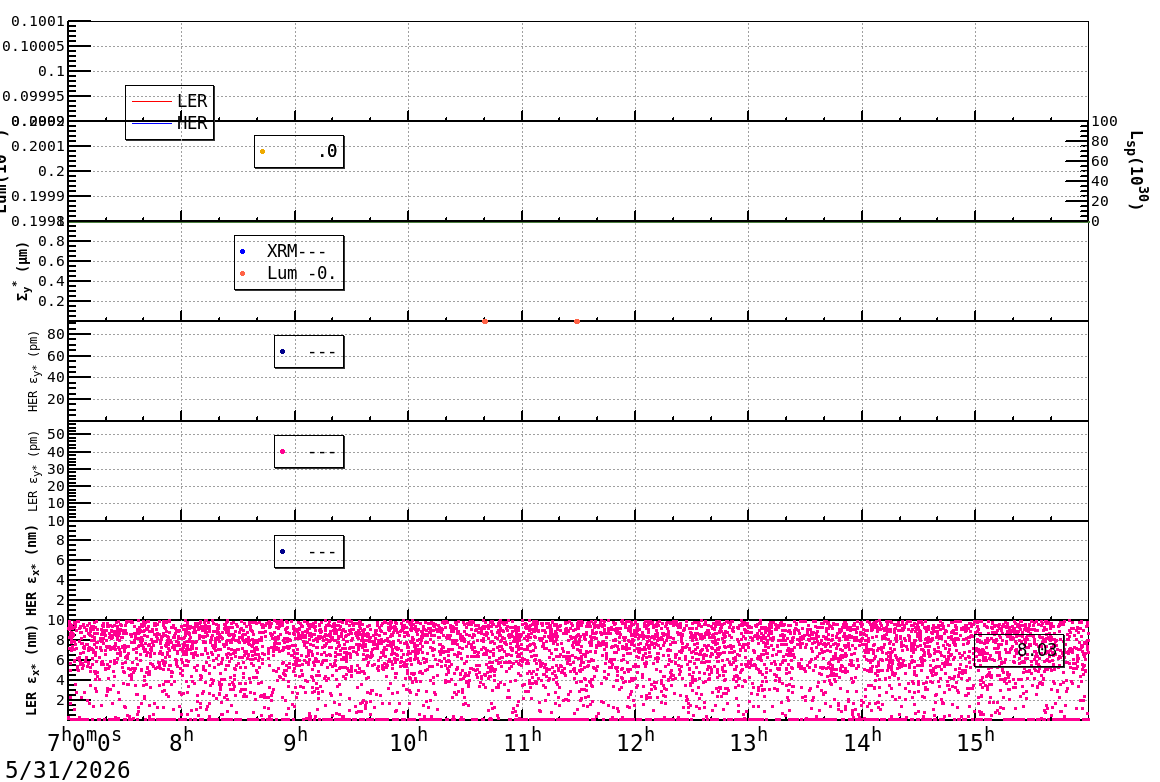Click the 0.1999 tick label
This screenshot has width=1160, height=782.
pyautogui.click(x=37, y=196)
